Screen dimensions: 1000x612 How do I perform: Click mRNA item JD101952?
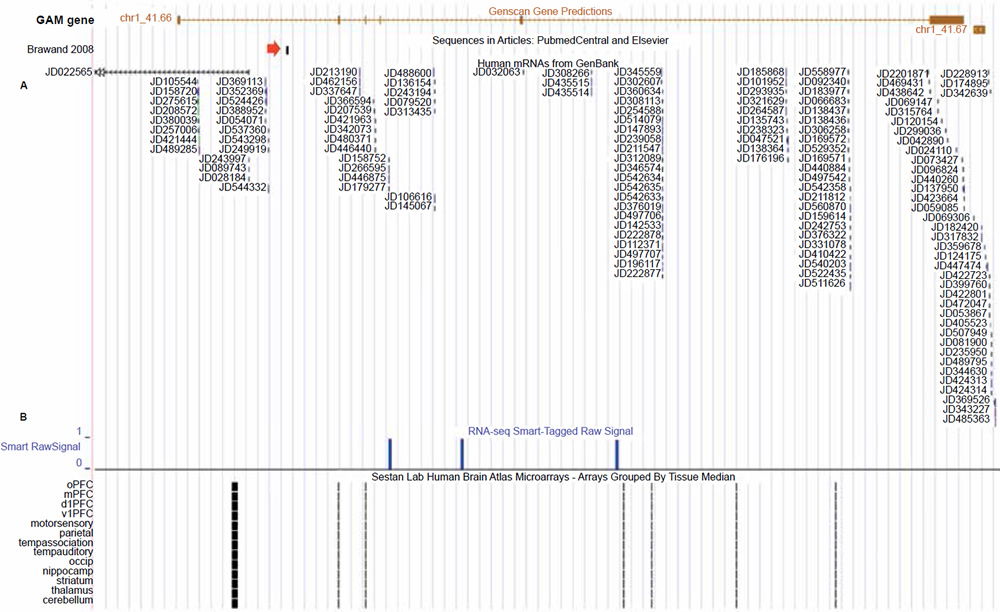pyautogui.click(x=760, y=82)
